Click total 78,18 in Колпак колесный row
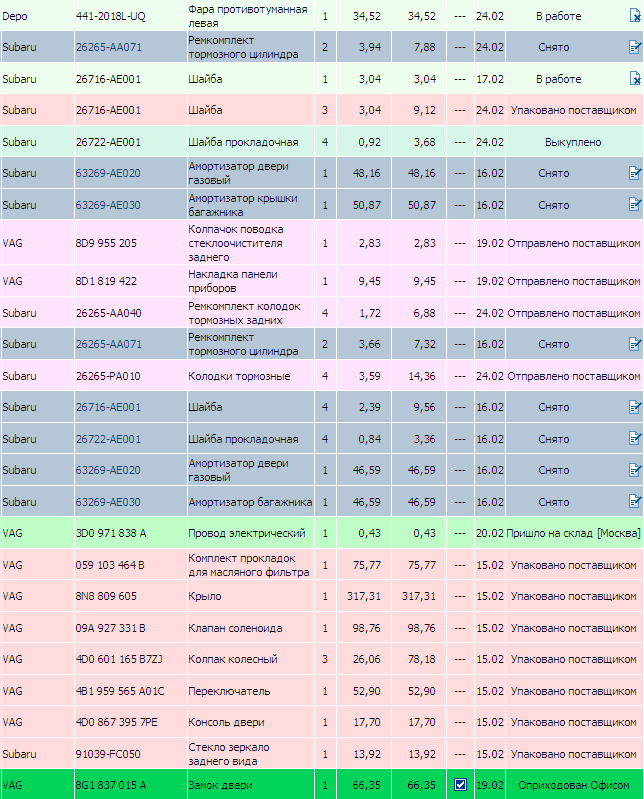Viewport: 644px width, 799px height. [421, 659]
